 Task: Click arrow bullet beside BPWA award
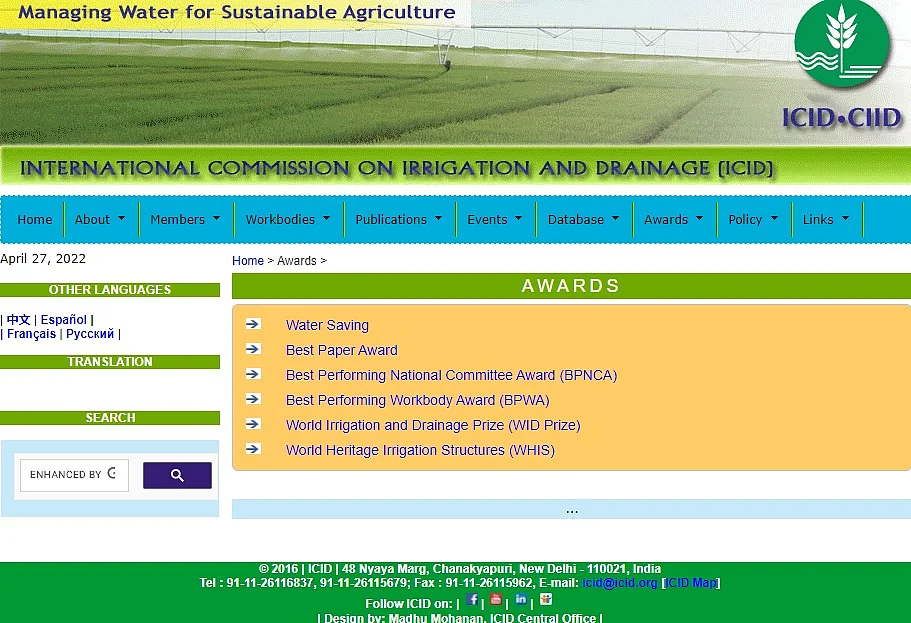[x=253, y=399]
